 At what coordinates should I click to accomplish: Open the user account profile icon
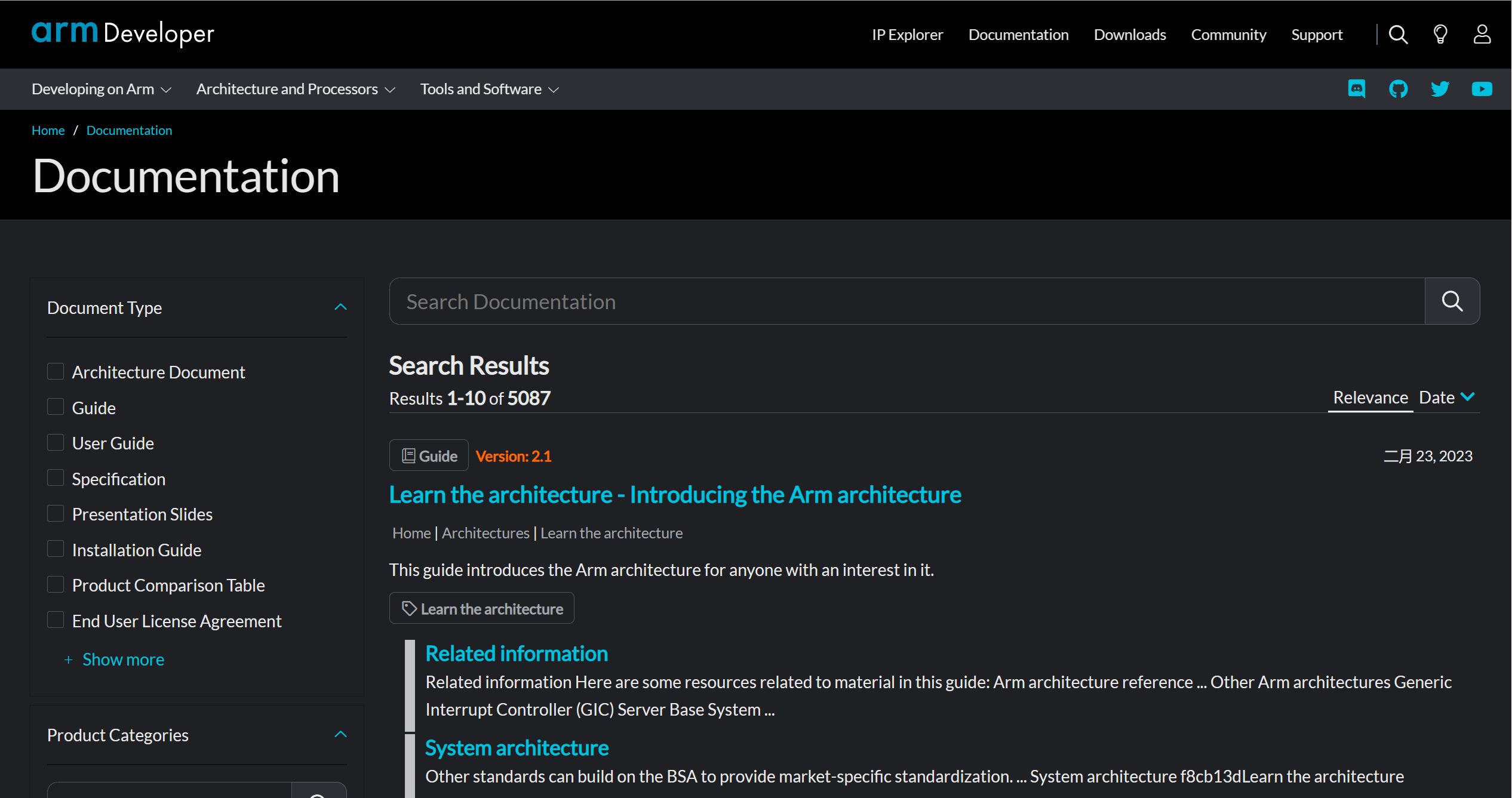click(x=1482, y=35)
